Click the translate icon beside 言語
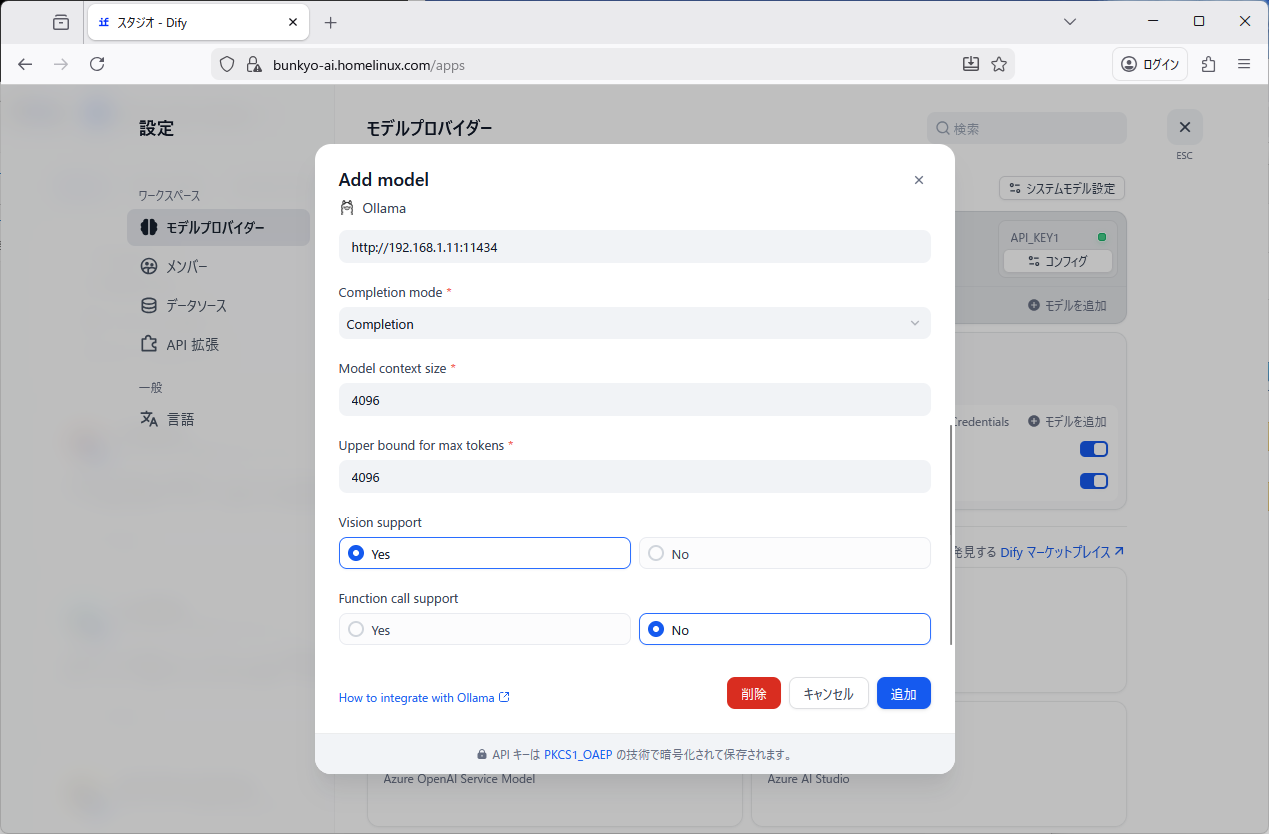 click(x=149, y=419)
